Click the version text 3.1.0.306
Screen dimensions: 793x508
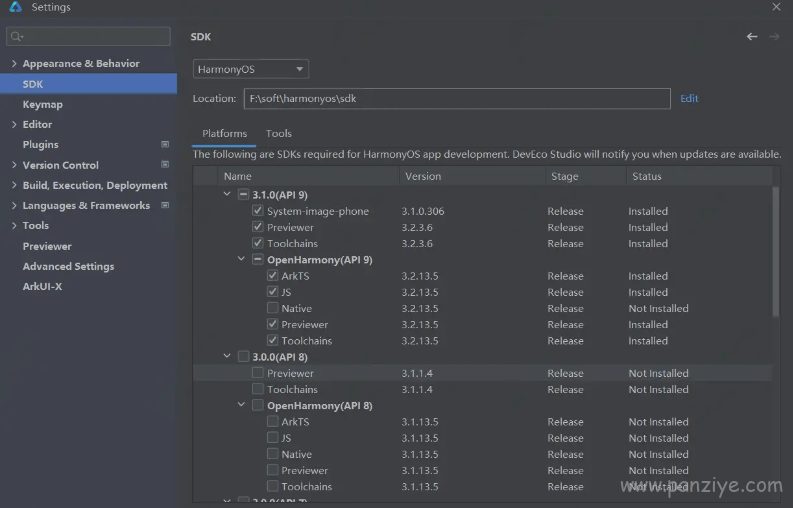[x=423, y=211]
